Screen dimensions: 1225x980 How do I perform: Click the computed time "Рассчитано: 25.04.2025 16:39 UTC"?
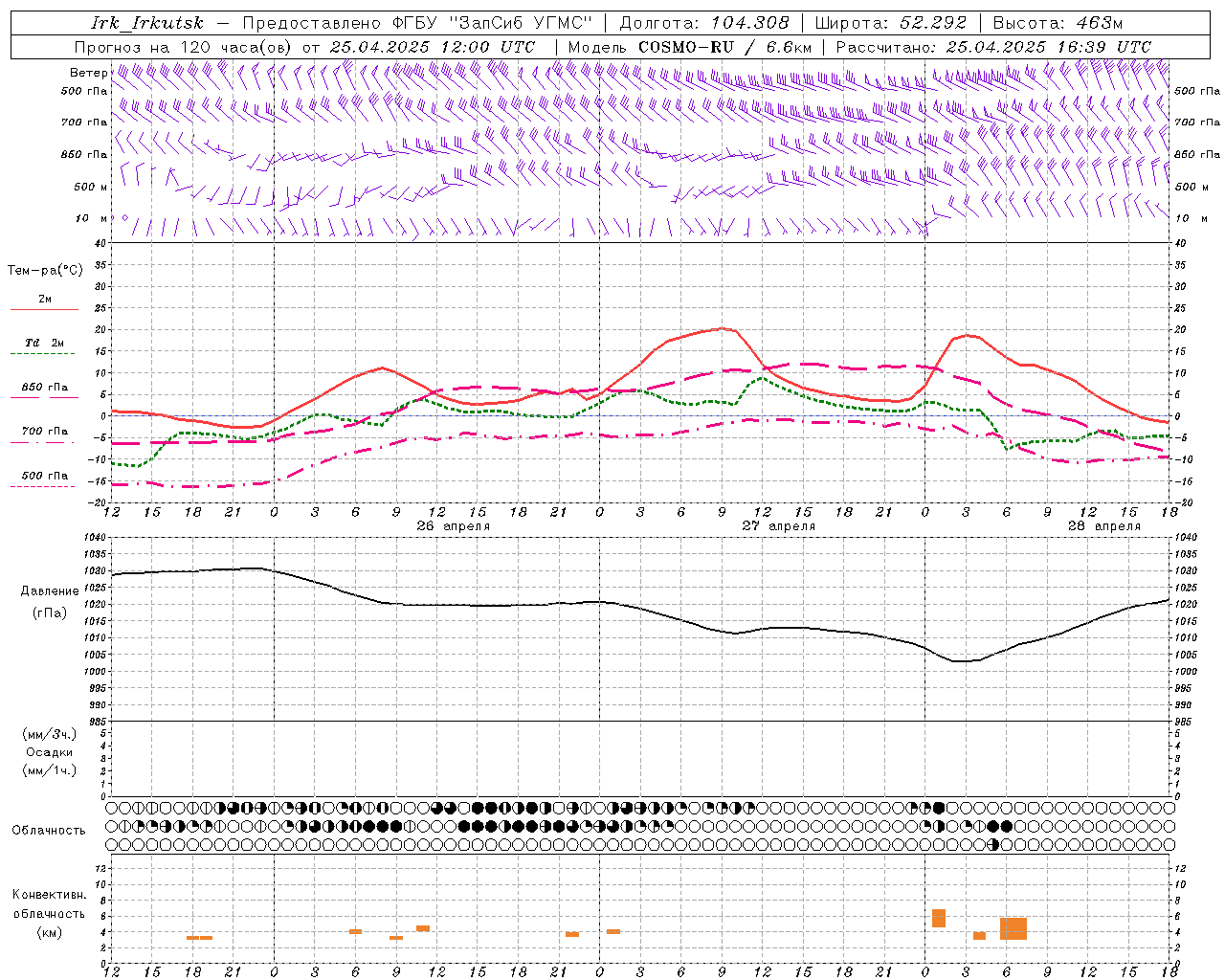(x=993, y=47)
